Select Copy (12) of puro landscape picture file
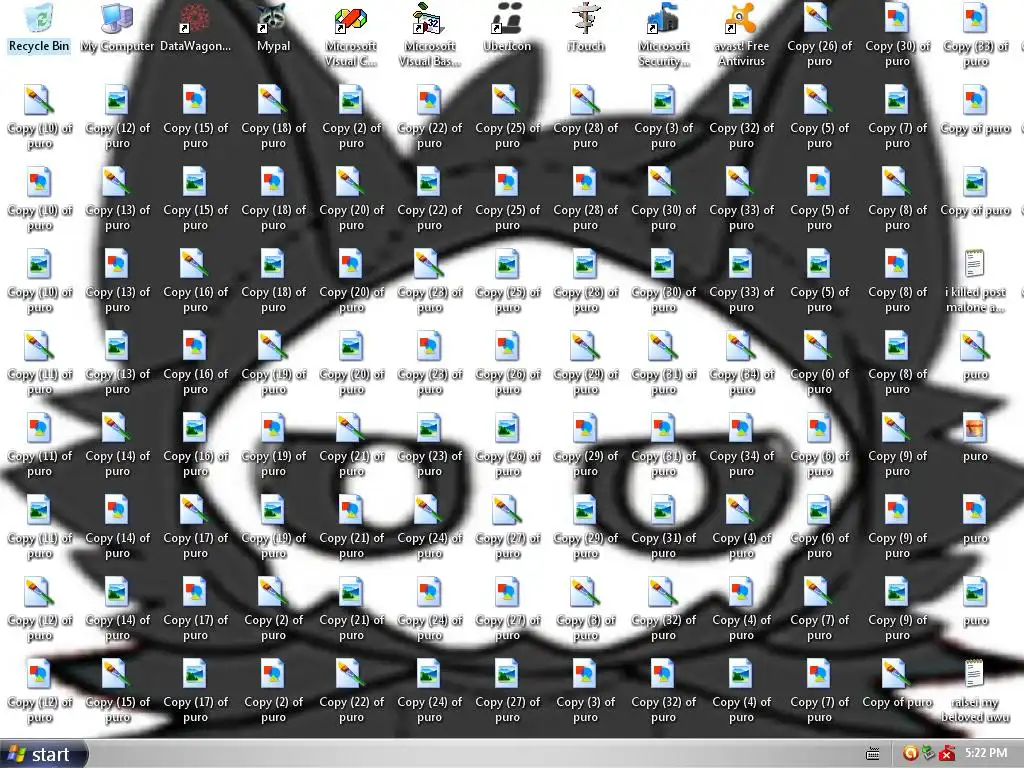 [x=117, y=117]
